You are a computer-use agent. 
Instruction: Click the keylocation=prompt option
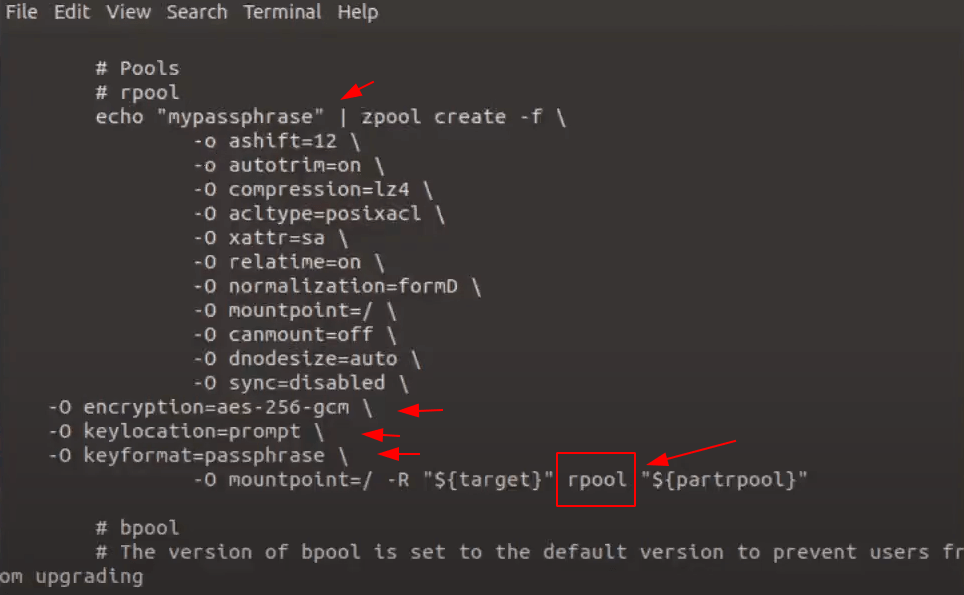[x=192, y=431]
